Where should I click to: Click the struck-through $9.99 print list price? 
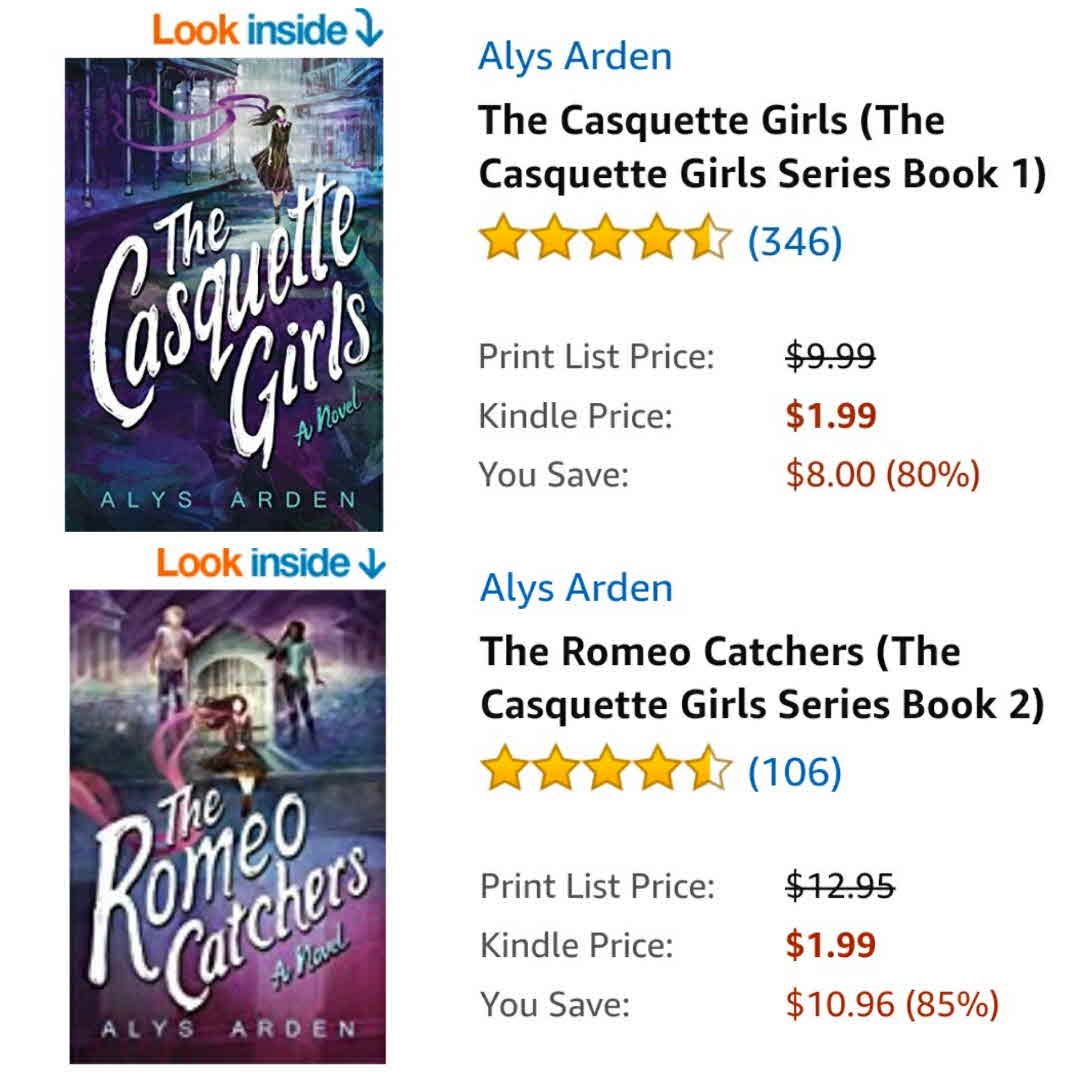coord(830,356)
